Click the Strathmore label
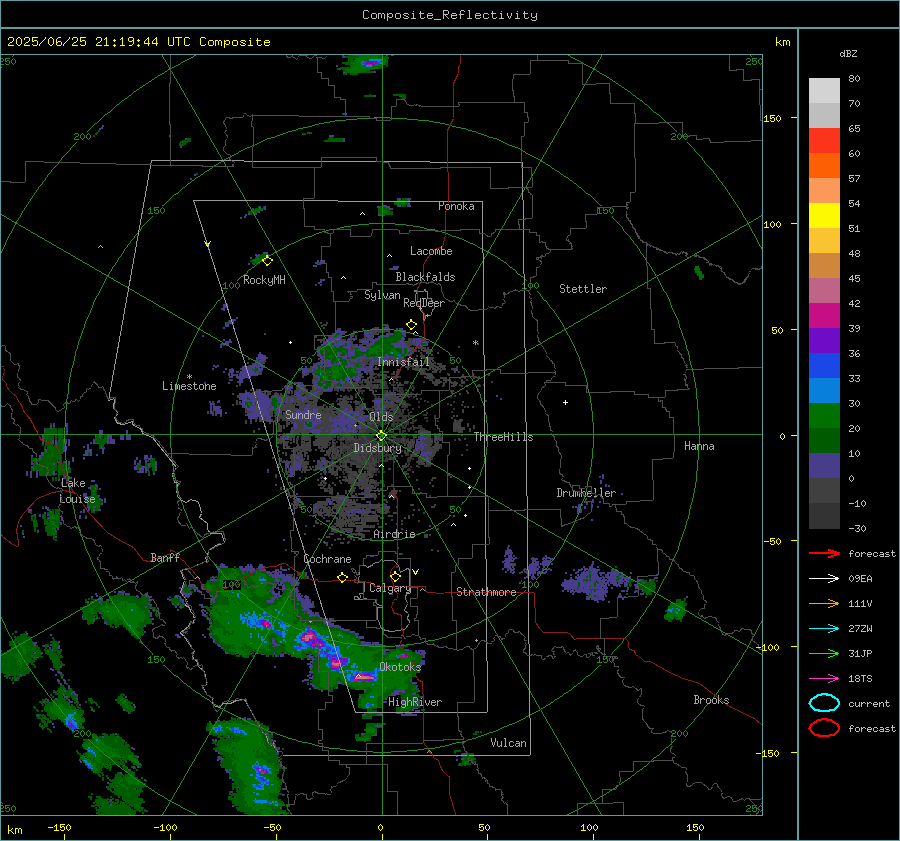Screen dimensions: 900x841 (x=486, y=592)
